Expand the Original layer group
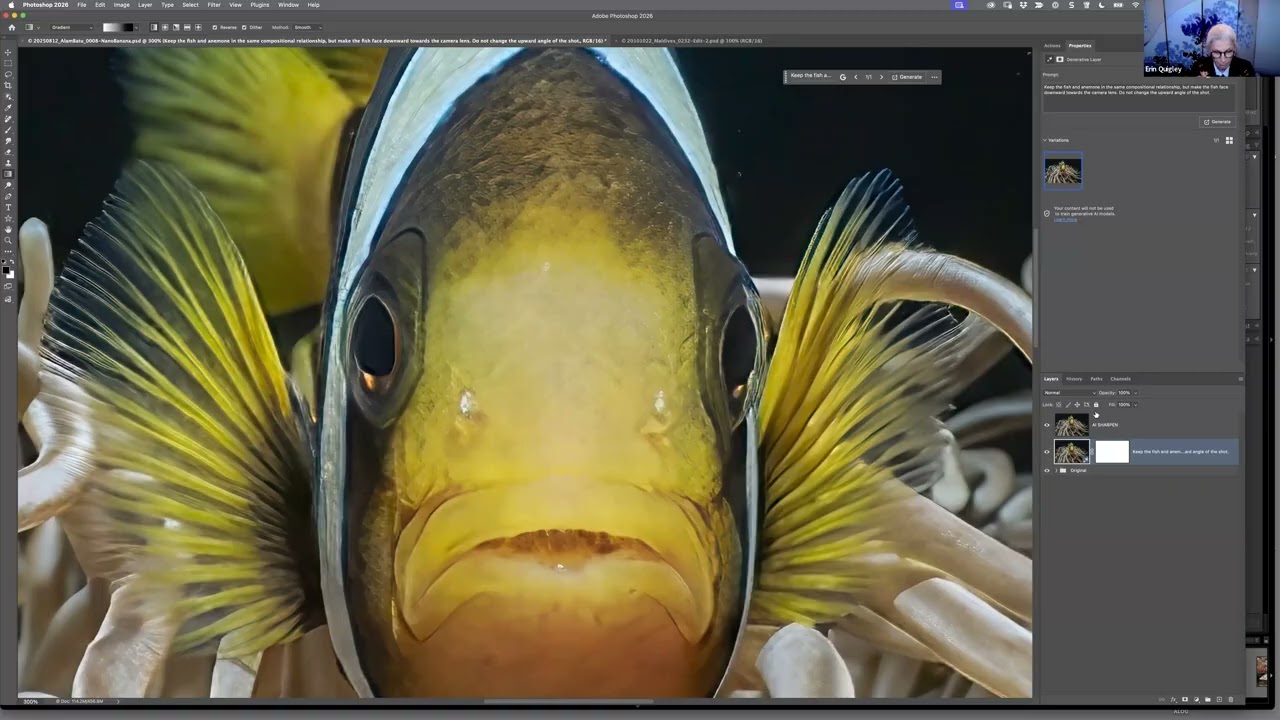The height and width of the screenshot is (720, 1280). tap(1056, 470)
